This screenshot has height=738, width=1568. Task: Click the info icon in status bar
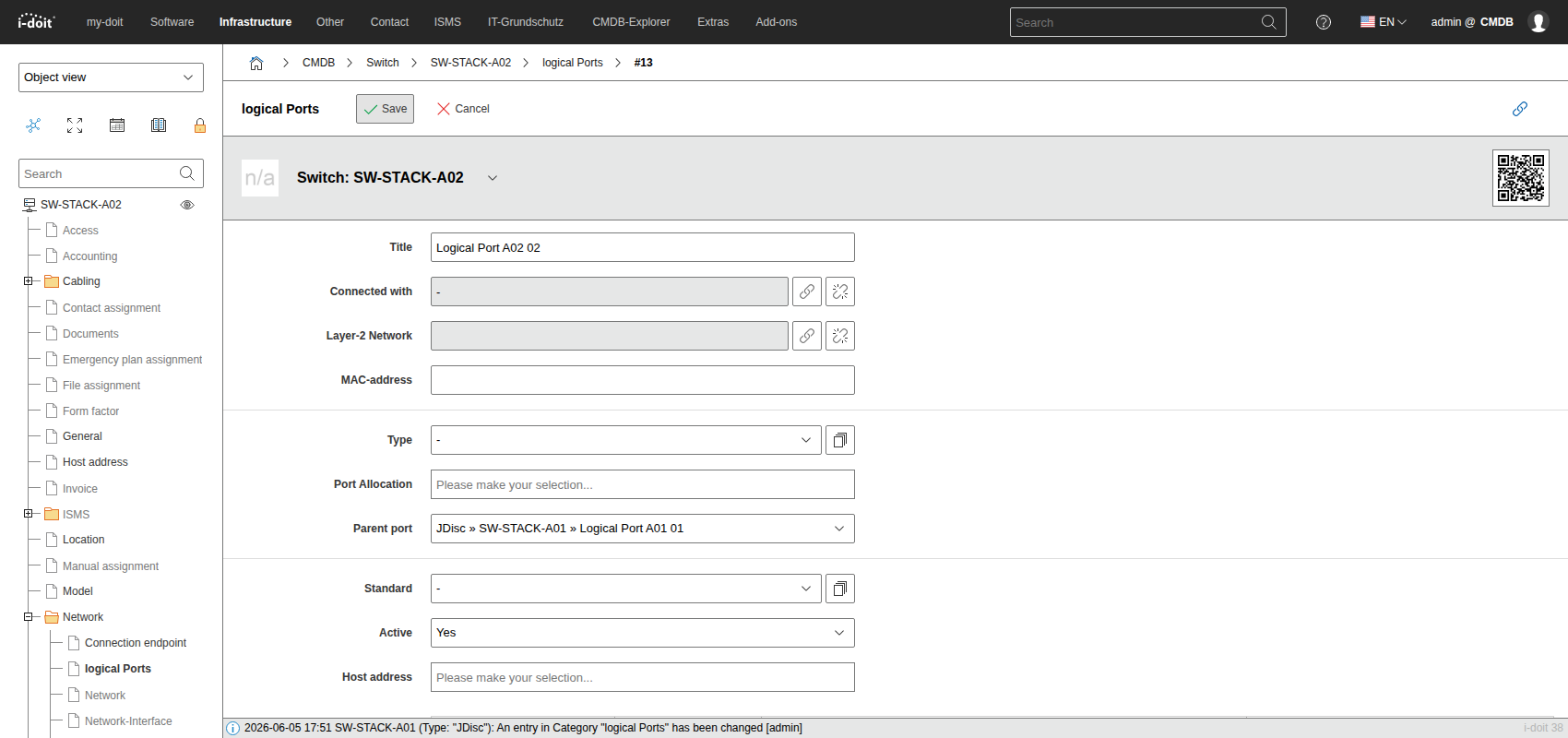(x=233, y=729)
